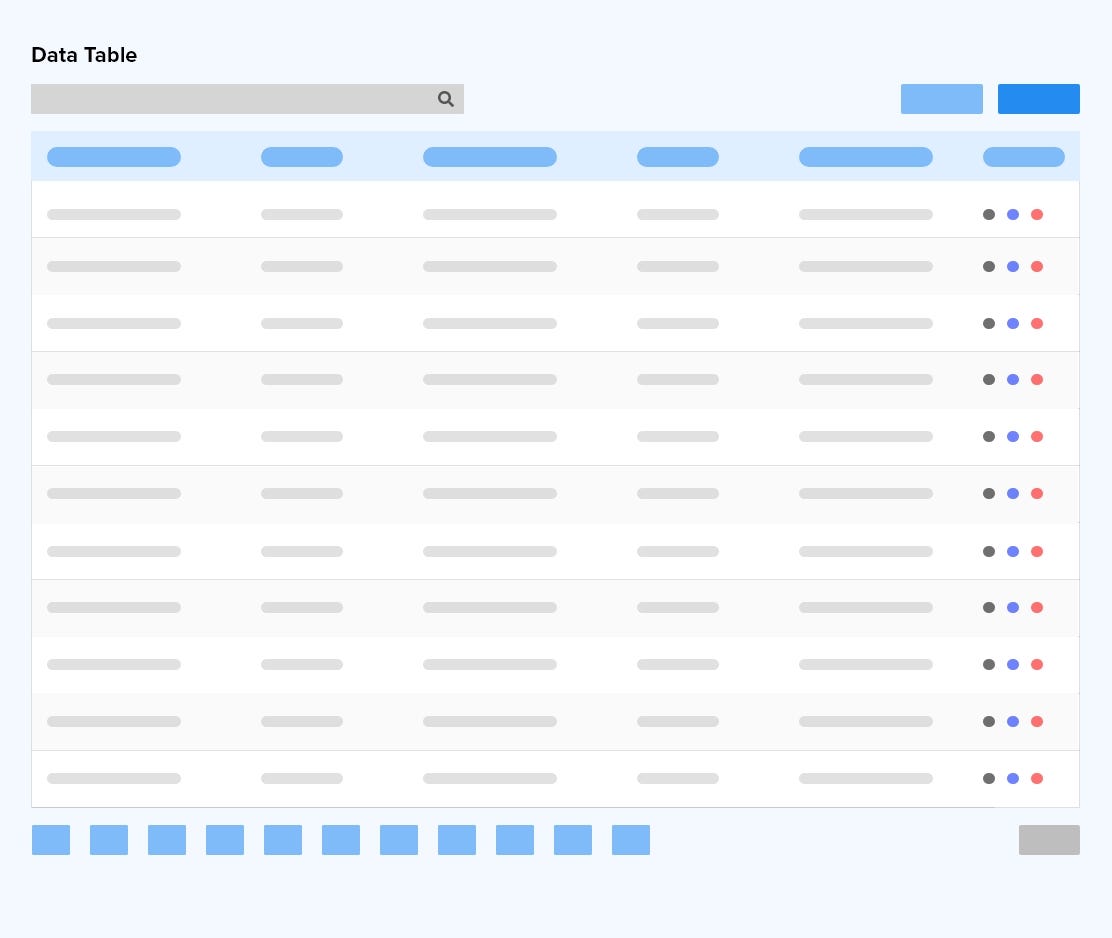
Task: Open the gray action icon on the third row
Action: (989, 323)
